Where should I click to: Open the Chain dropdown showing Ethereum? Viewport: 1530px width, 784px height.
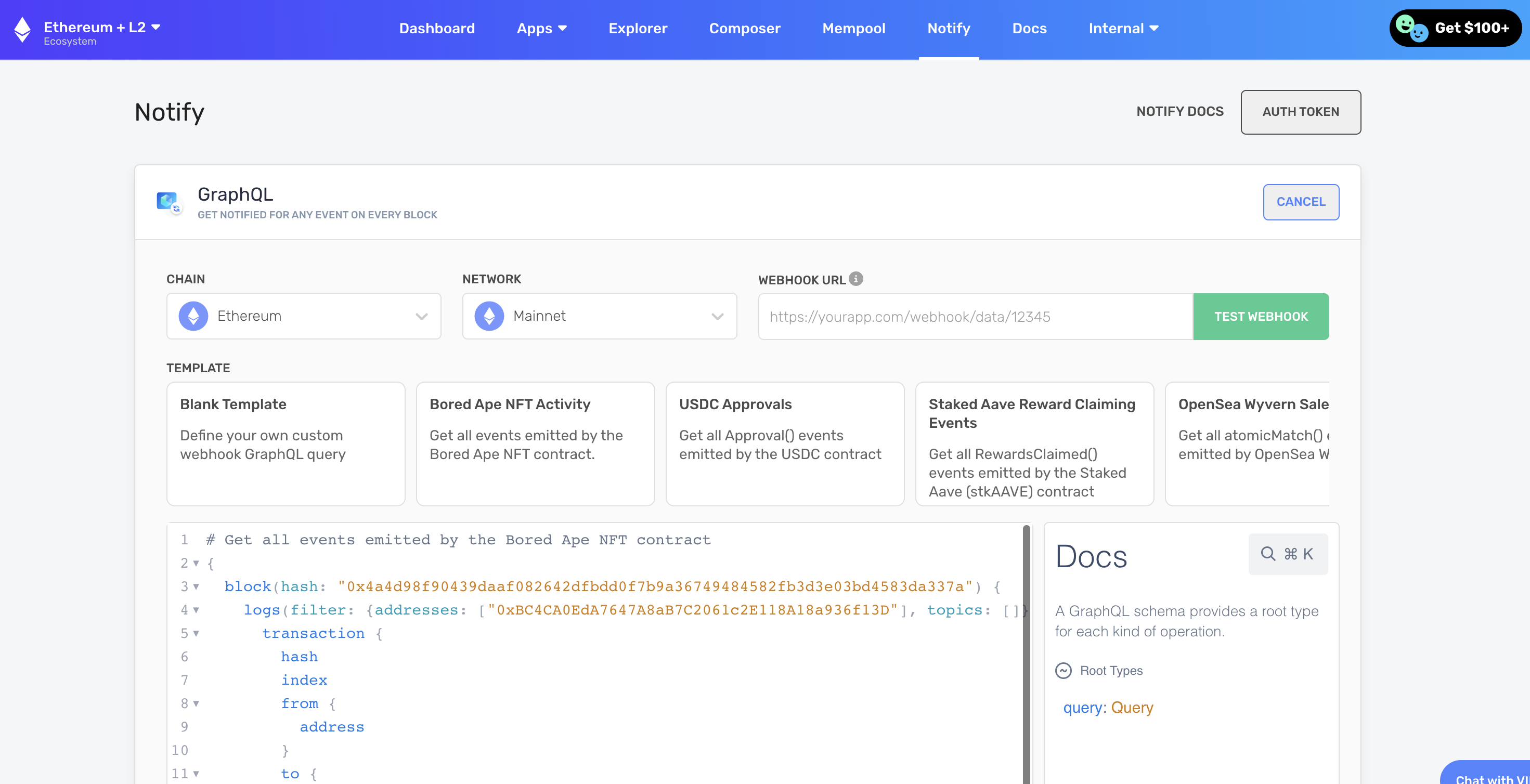304,316
